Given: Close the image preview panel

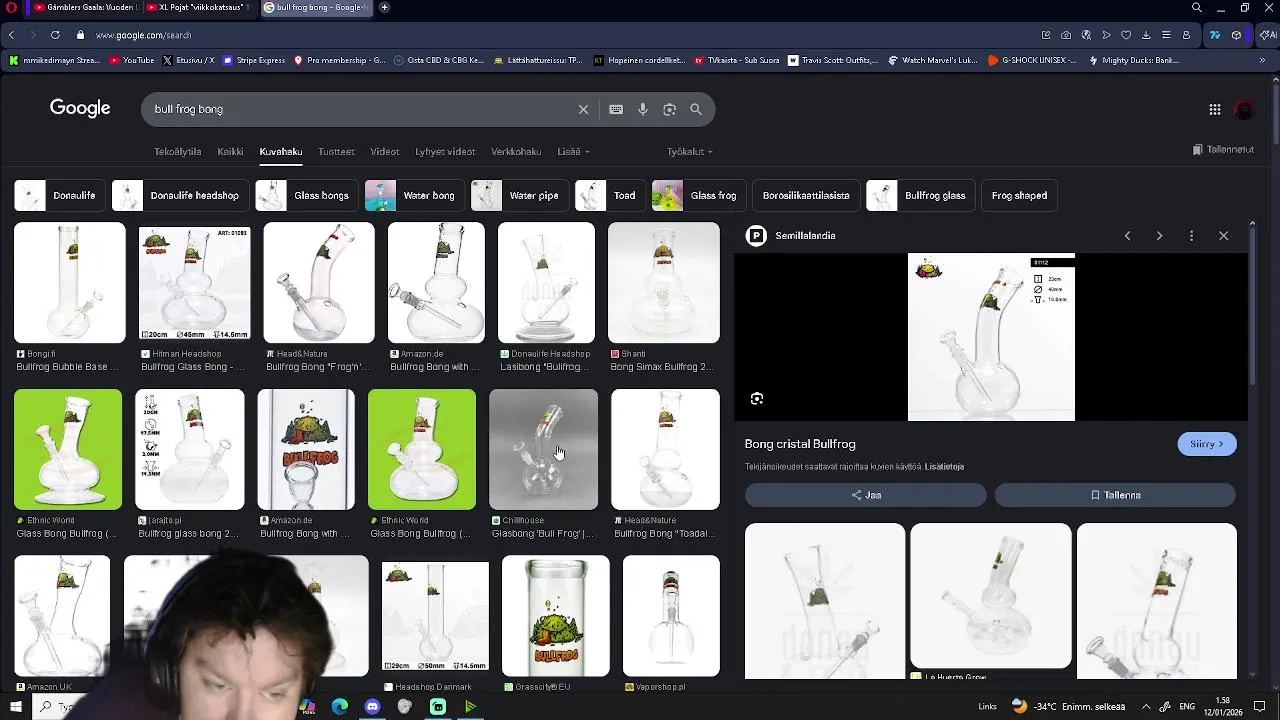Looking at the screenshot, I should pos(1223,236).
